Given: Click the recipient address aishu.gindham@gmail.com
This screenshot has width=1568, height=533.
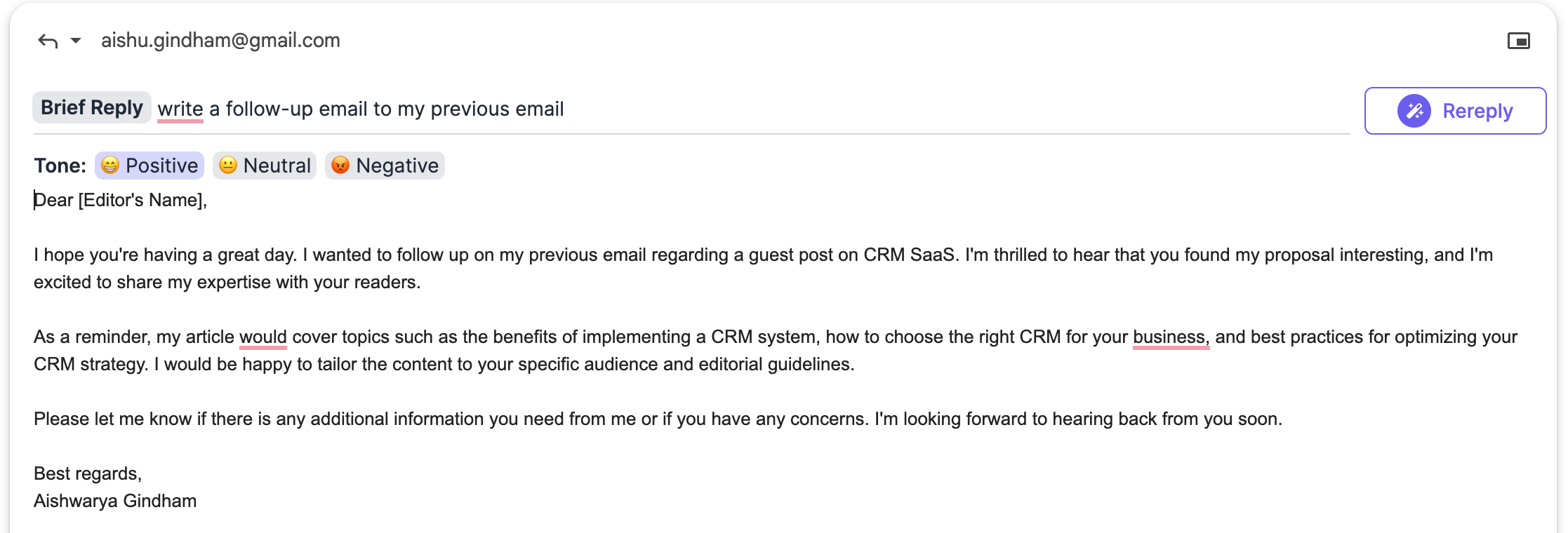Looking at the screenshot, I should click(x=220, y=41).
